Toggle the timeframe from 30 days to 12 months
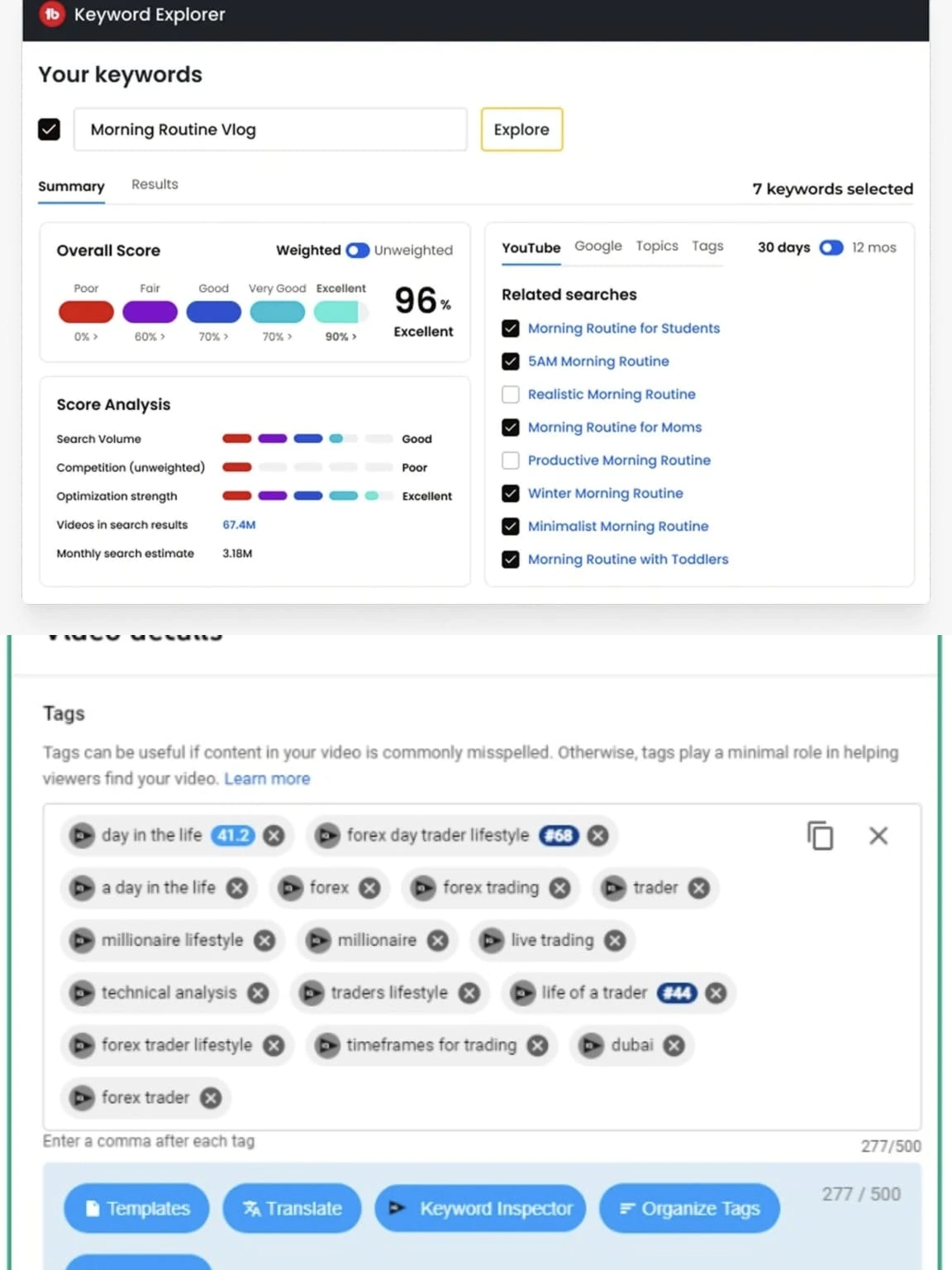This screenshot has height=1270, width=952. (x=831, y=247)
